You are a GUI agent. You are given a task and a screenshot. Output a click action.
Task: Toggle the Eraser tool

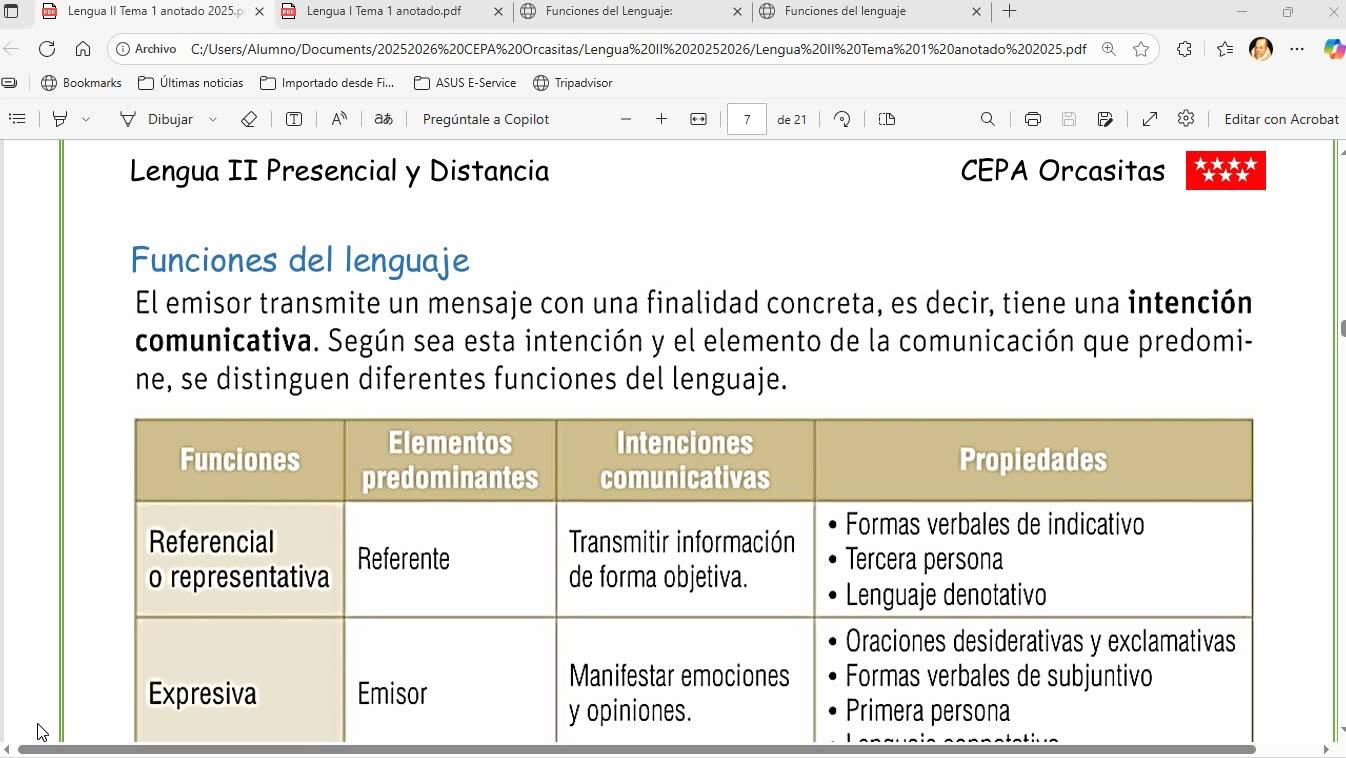point(249,119)
